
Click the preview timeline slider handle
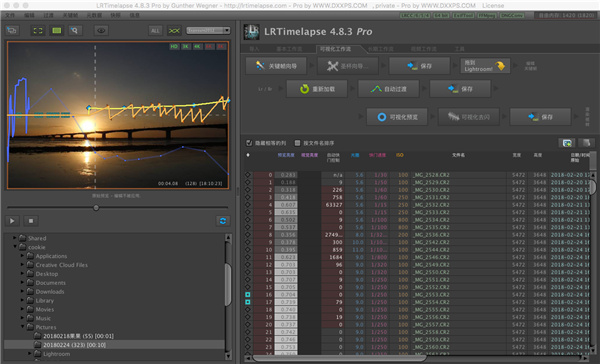point(96,208)
